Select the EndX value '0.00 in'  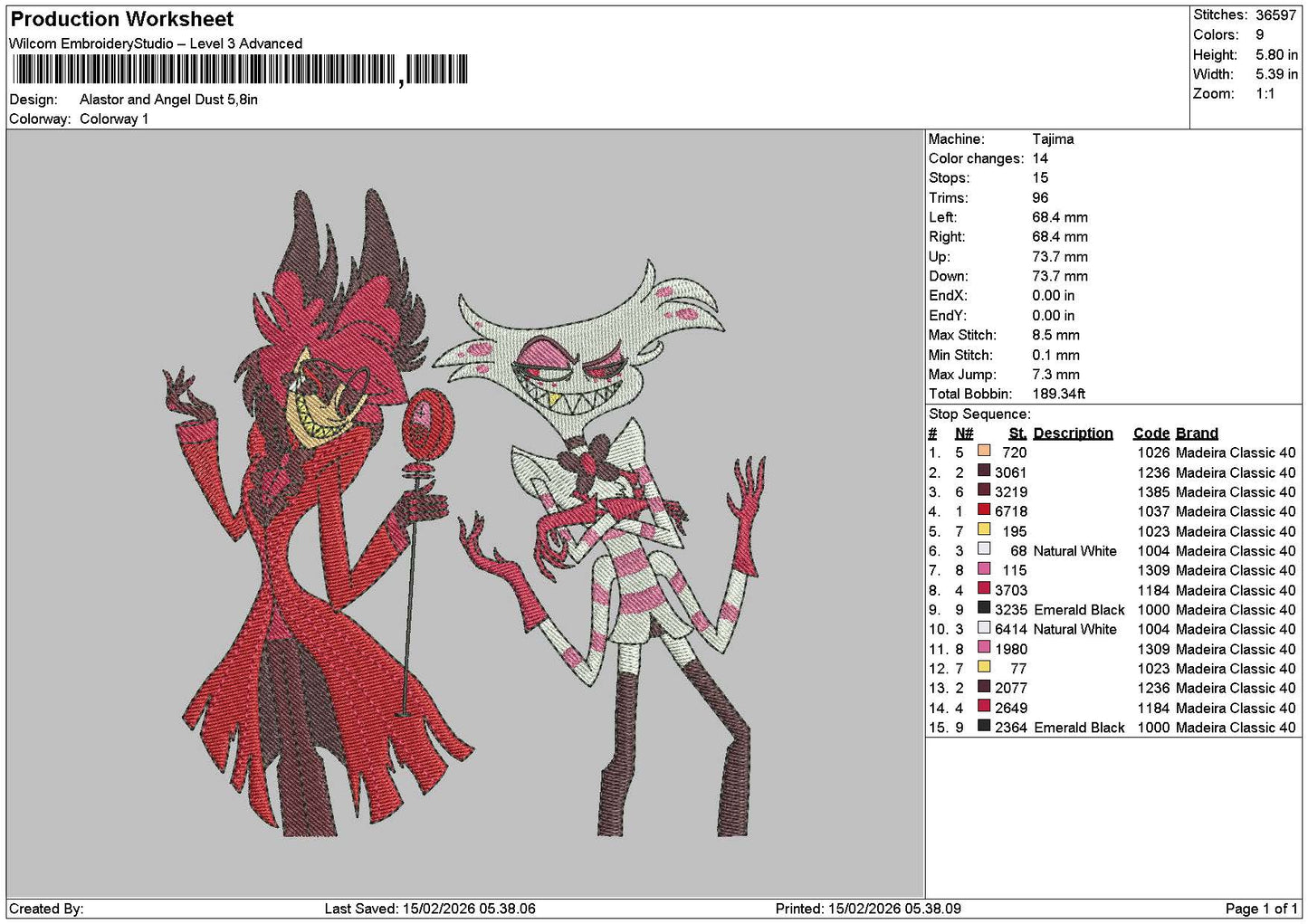tap(1054, 296)
